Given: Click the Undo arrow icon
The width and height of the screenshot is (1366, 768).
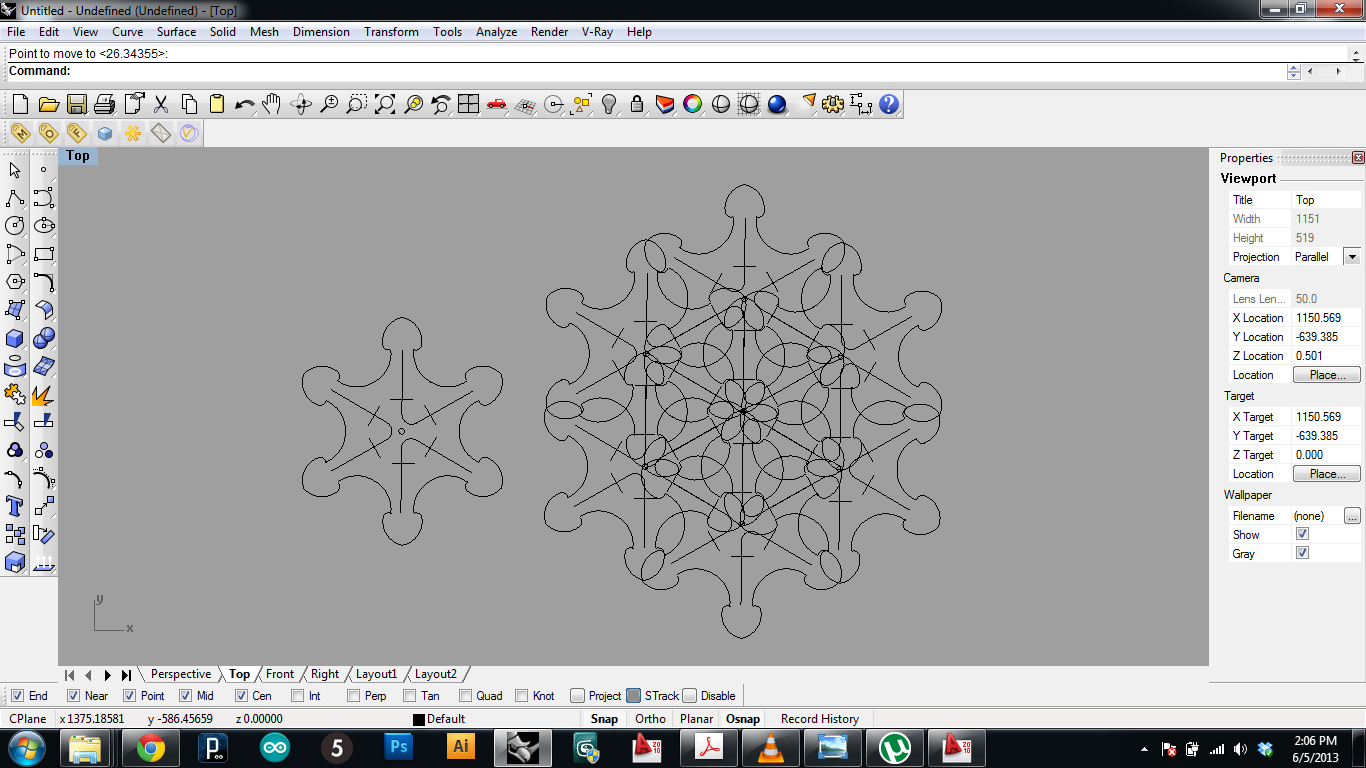Looking at the screenshot, I should click(244, 104).
